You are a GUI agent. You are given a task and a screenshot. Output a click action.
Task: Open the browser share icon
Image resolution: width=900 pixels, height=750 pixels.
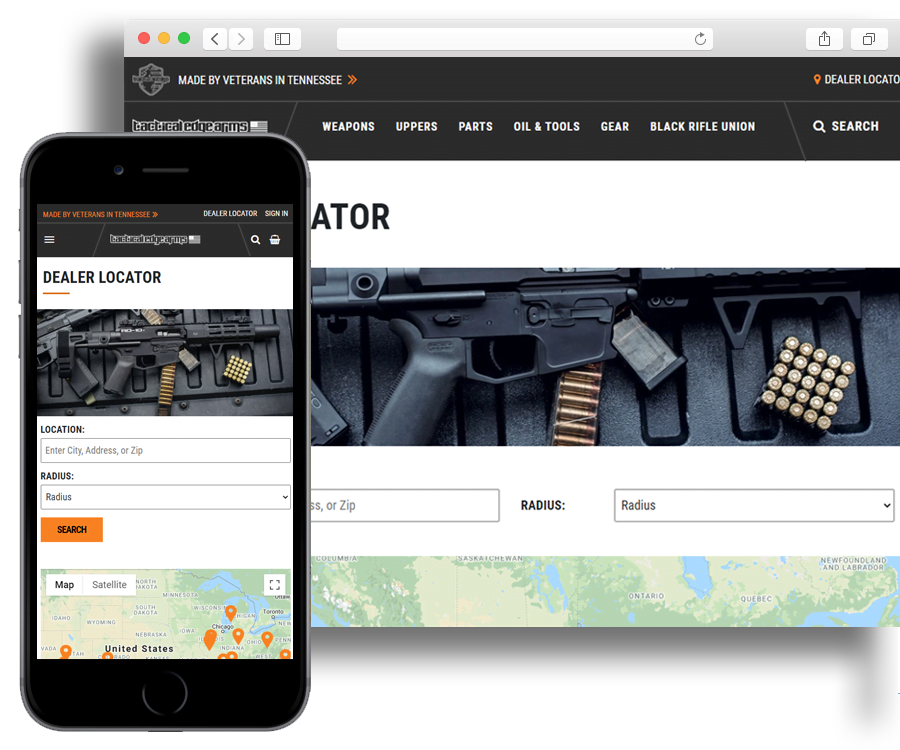(824, 39)
